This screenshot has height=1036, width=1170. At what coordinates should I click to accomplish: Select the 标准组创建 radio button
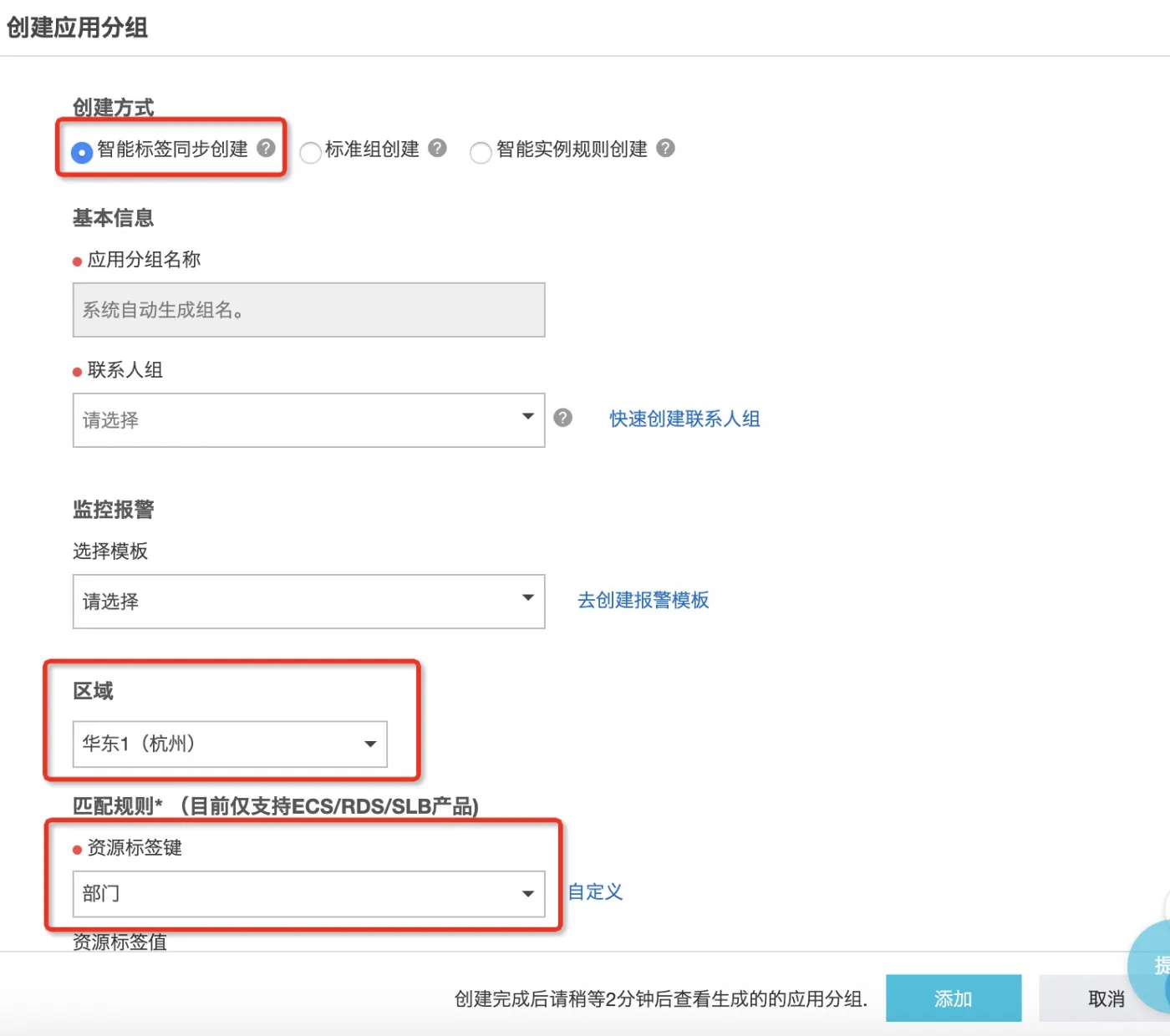click(310, 152)
